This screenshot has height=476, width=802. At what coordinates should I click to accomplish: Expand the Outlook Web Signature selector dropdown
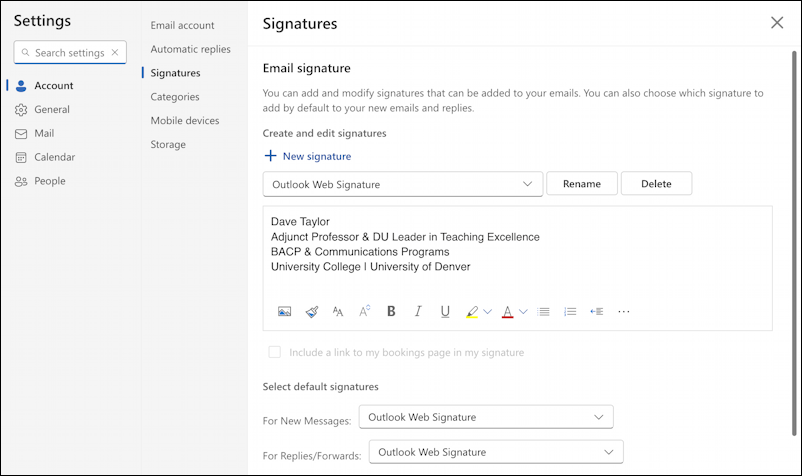click(403, 184)
